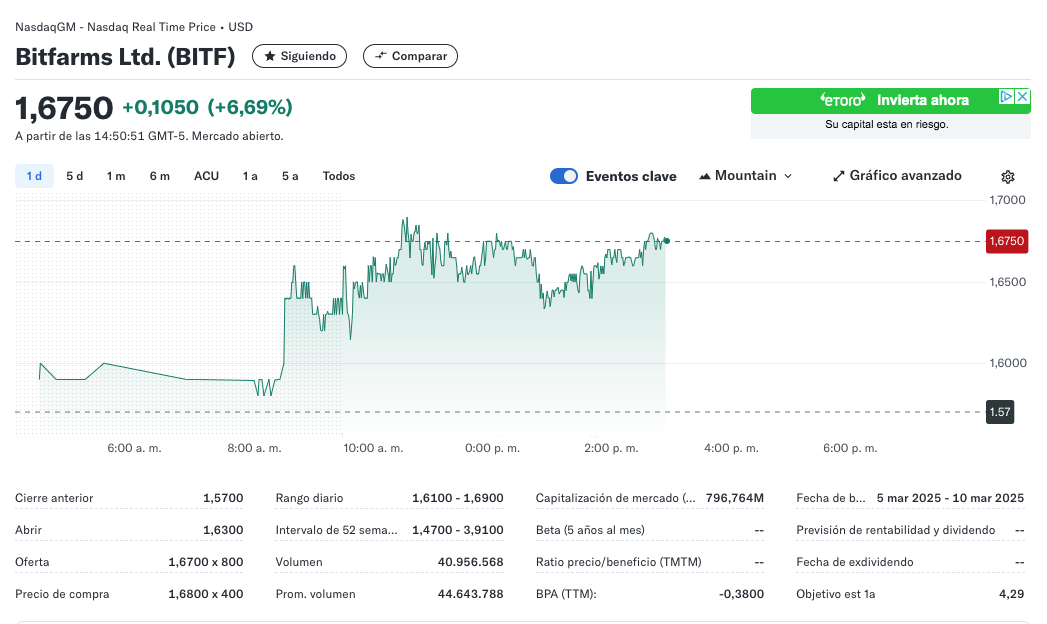Click the (+6,69%) percentage change
The image size is (1047, 624).
pyautogui.click(x=250, y=107)
